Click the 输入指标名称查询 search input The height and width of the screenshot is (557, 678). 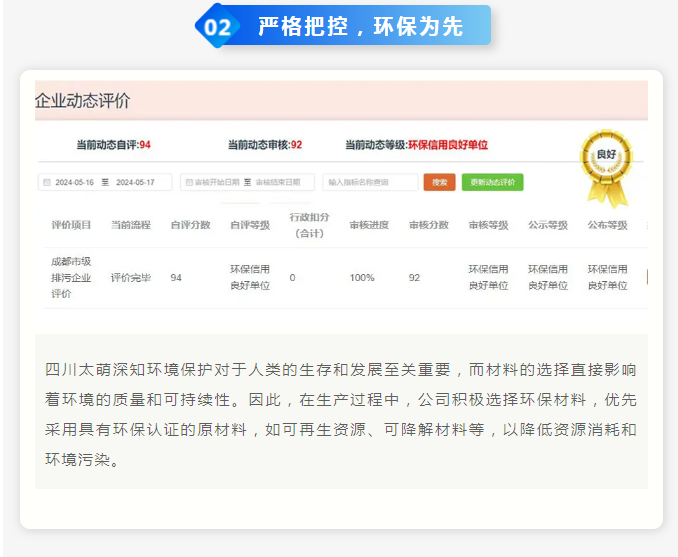click(x=370, y=183)
